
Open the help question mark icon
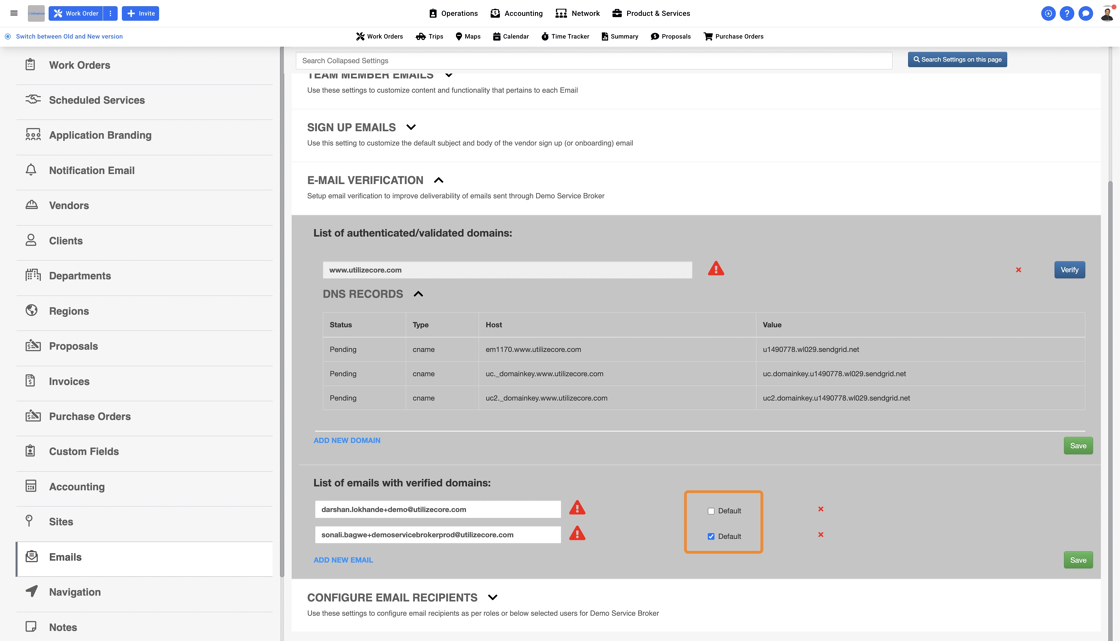point(1066,13)
